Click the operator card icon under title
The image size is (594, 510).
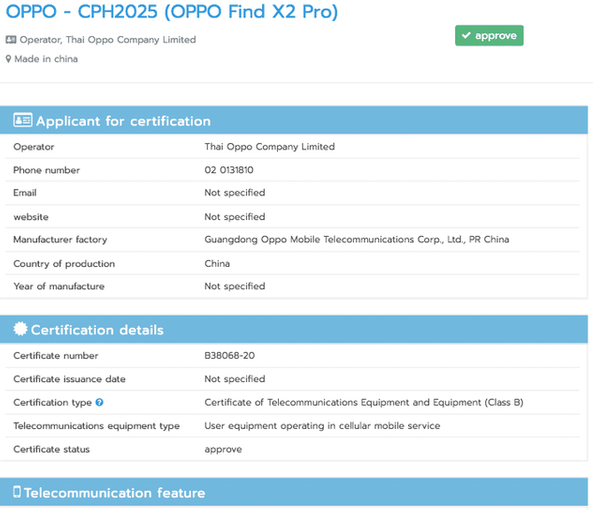pos(11,39)
